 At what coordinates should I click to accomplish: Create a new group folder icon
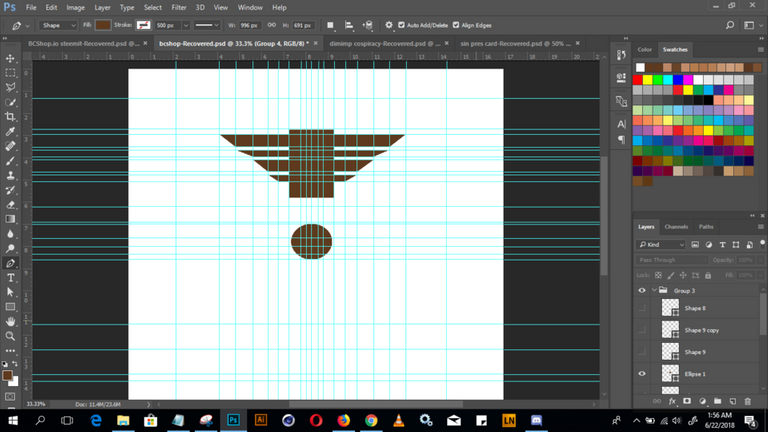click(x=716, y=400)
